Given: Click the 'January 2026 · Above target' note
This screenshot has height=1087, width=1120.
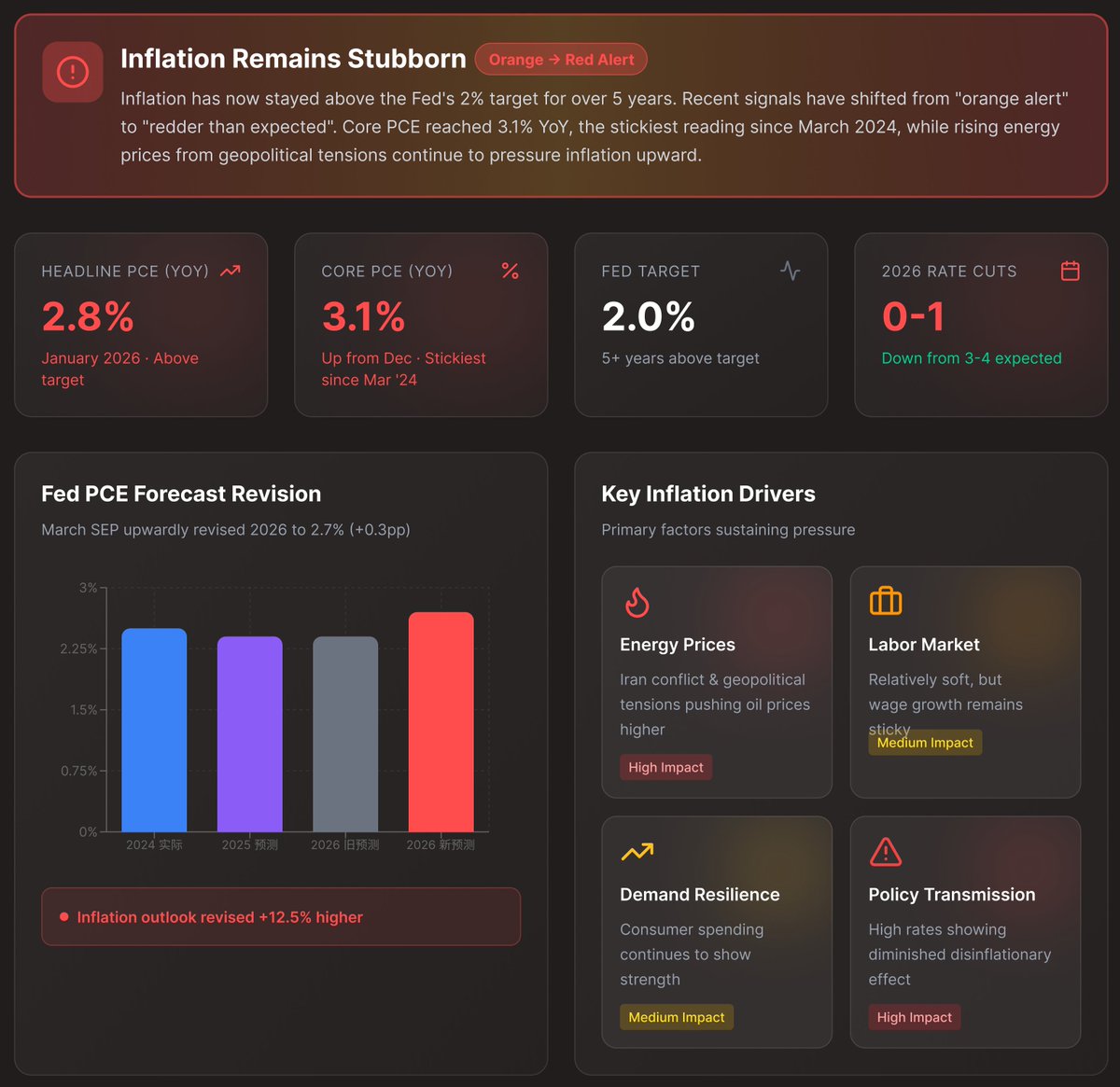Looking at the screenshot, I should click(119, 369).
